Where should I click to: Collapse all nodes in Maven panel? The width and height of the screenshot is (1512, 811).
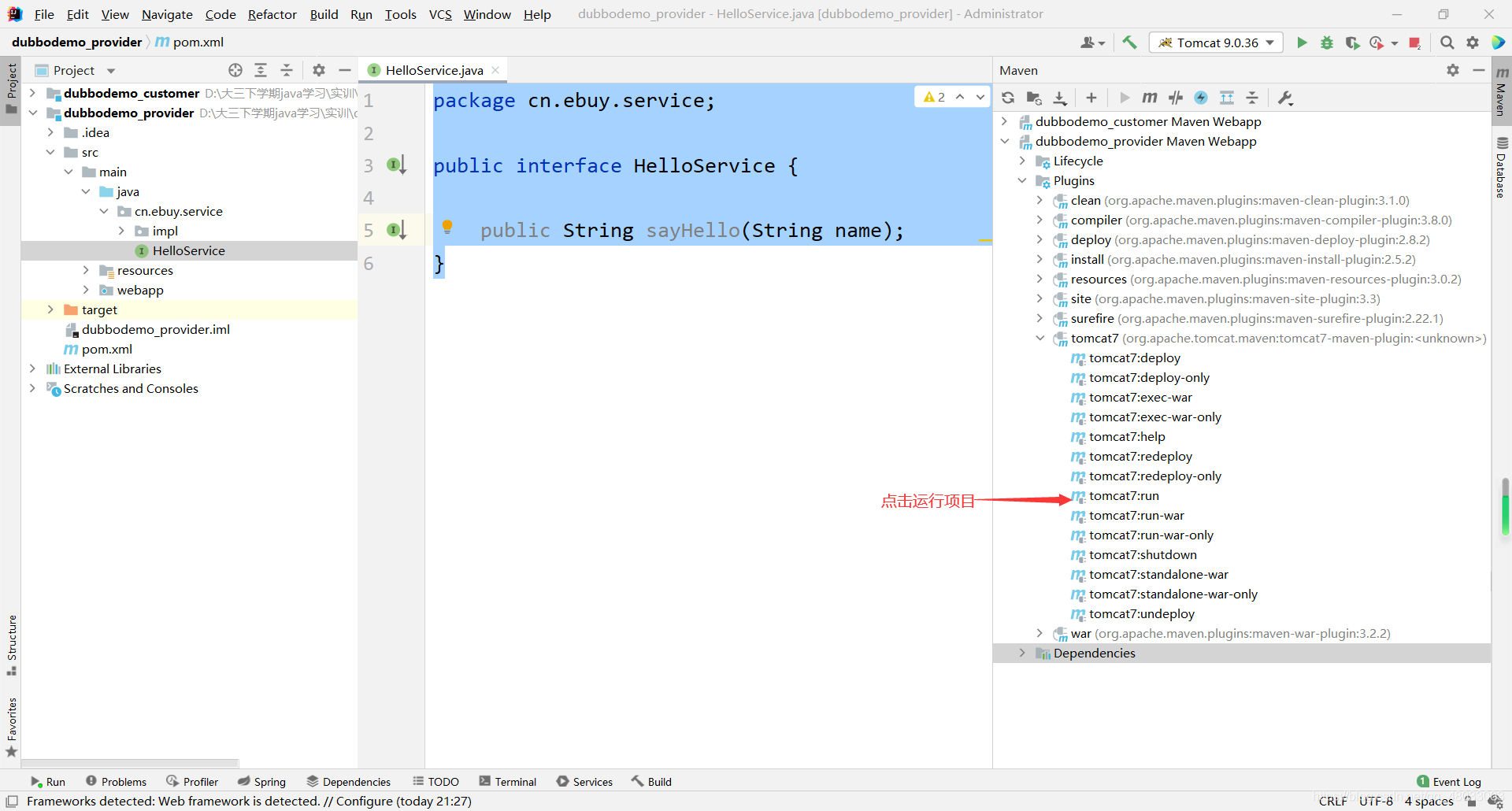(1252, 98)
